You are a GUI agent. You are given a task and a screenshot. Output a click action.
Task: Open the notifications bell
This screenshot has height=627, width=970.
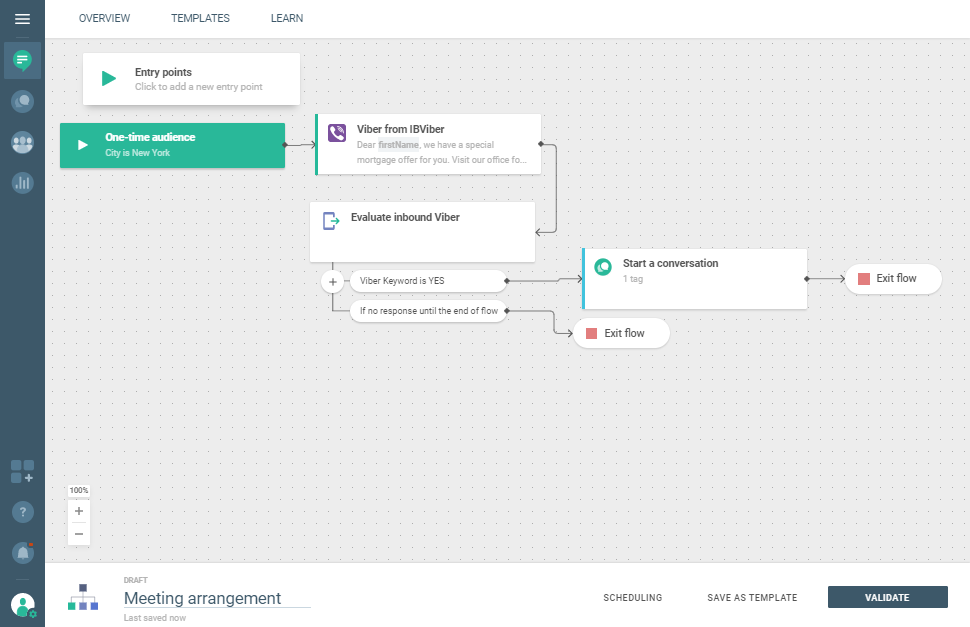click(22, 552)
